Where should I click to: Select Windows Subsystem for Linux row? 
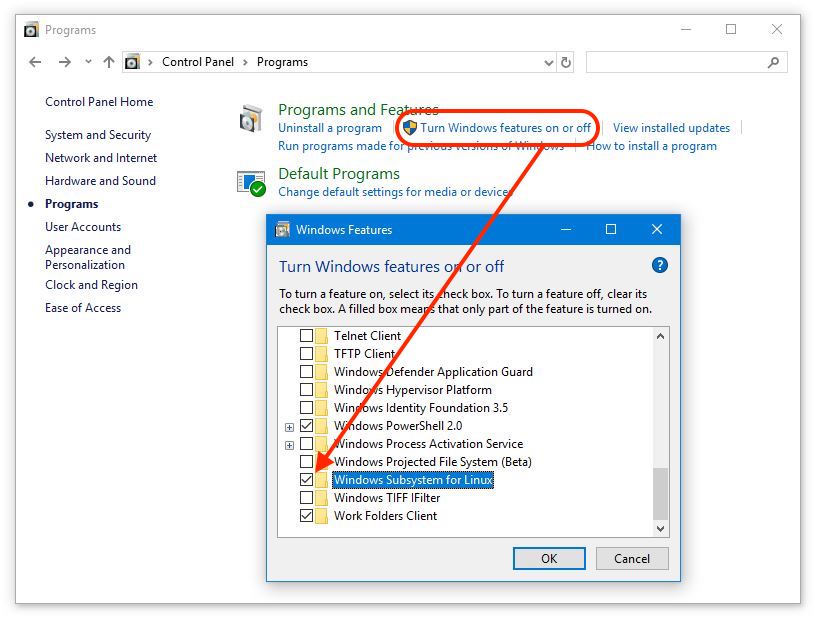tap(413, 480)
